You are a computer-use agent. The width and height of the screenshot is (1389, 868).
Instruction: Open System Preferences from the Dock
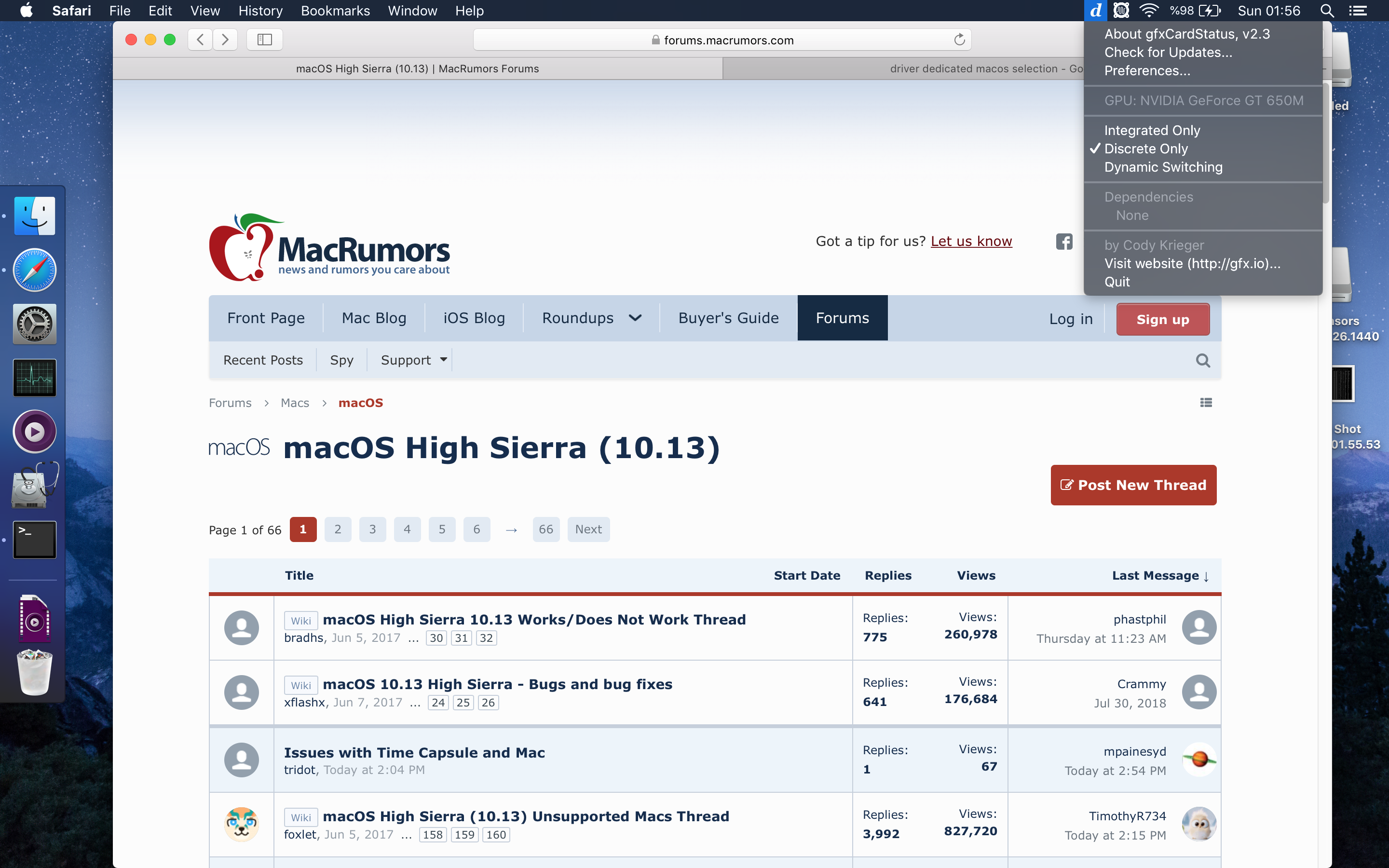coord(34,324)
